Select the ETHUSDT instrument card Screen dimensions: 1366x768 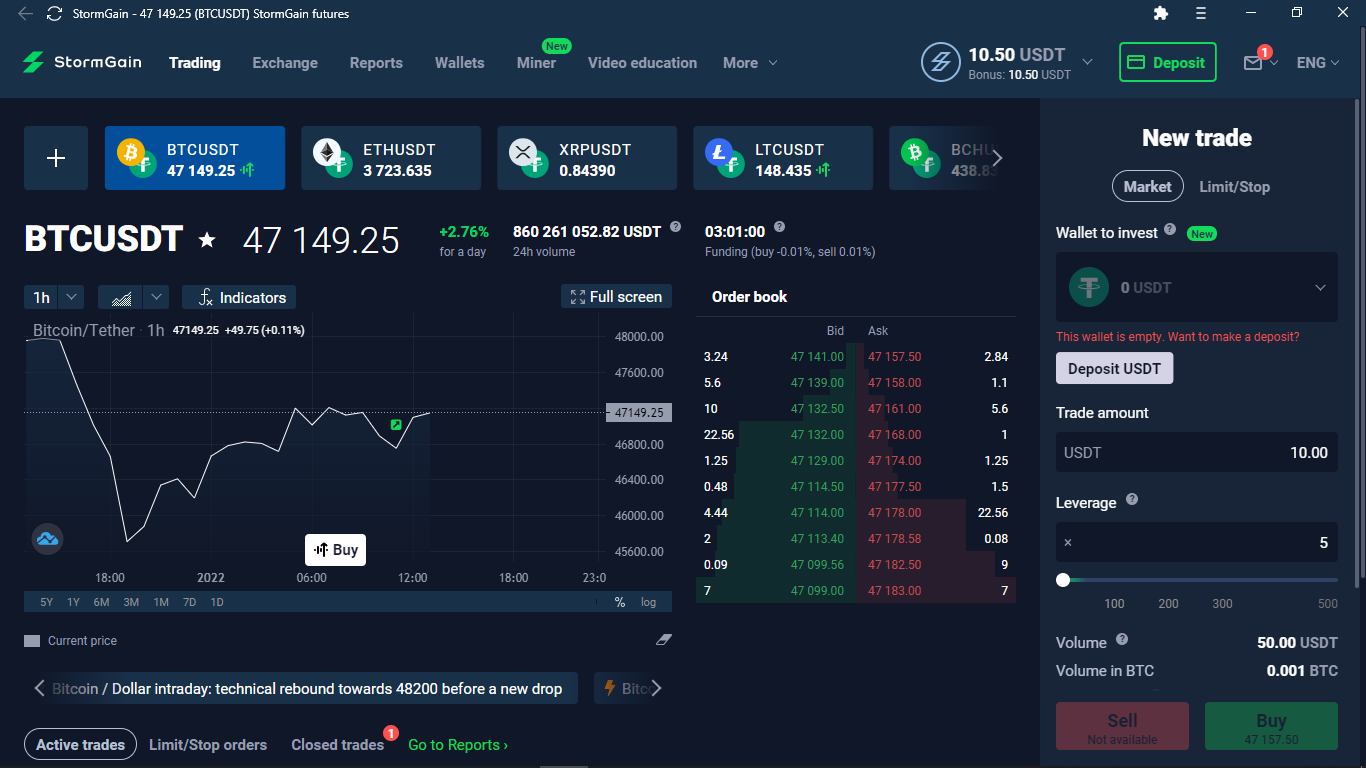pyautogui.click(x=391, y=158)
